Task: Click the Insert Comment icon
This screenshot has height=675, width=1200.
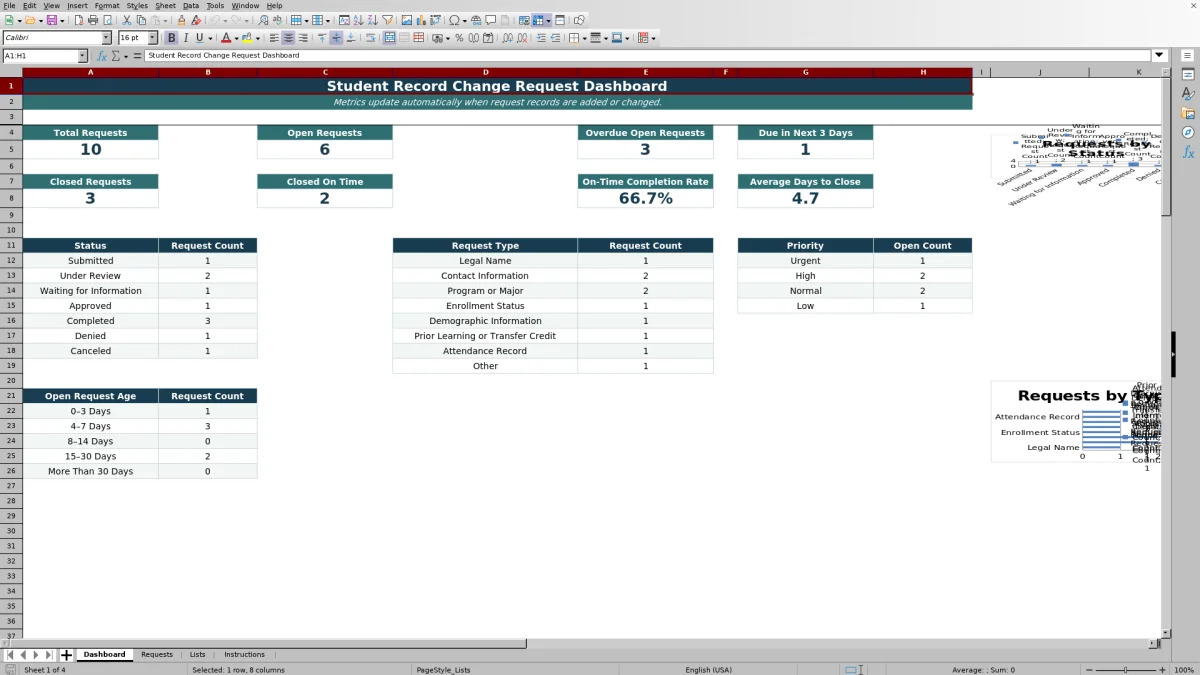Action: click(490, 20)
